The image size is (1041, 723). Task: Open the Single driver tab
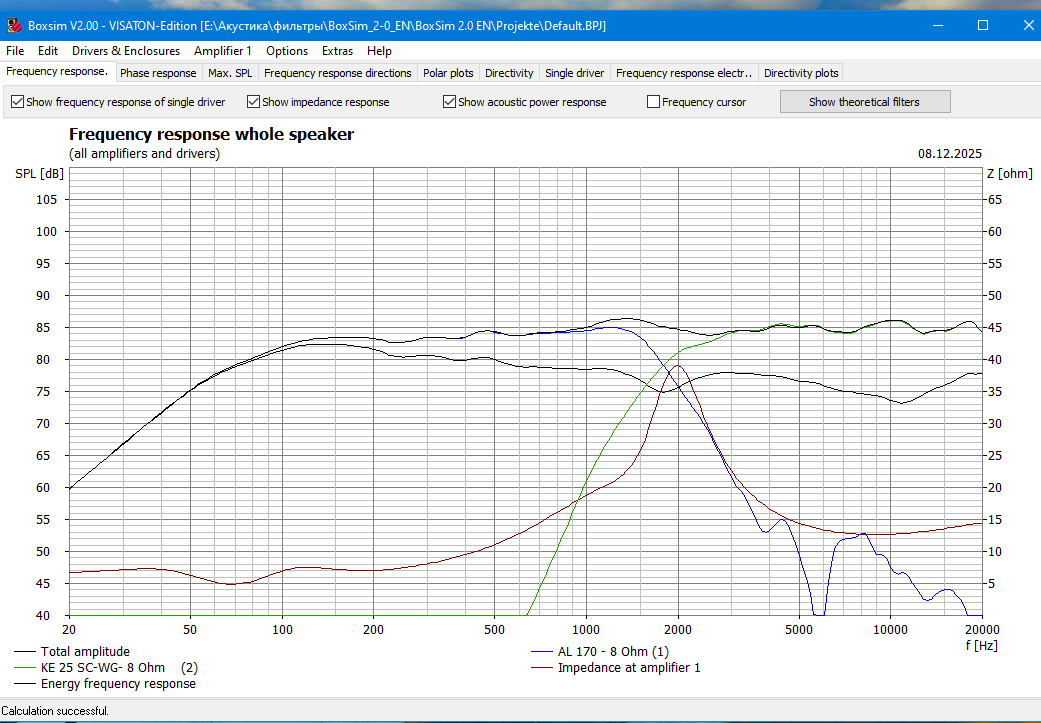click(574, 73)
